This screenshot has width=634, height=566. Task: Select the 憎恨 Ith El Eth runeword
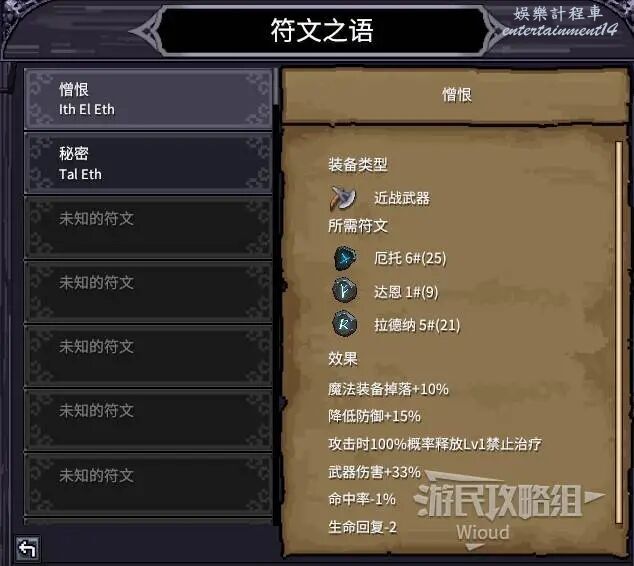pos(148,99)
